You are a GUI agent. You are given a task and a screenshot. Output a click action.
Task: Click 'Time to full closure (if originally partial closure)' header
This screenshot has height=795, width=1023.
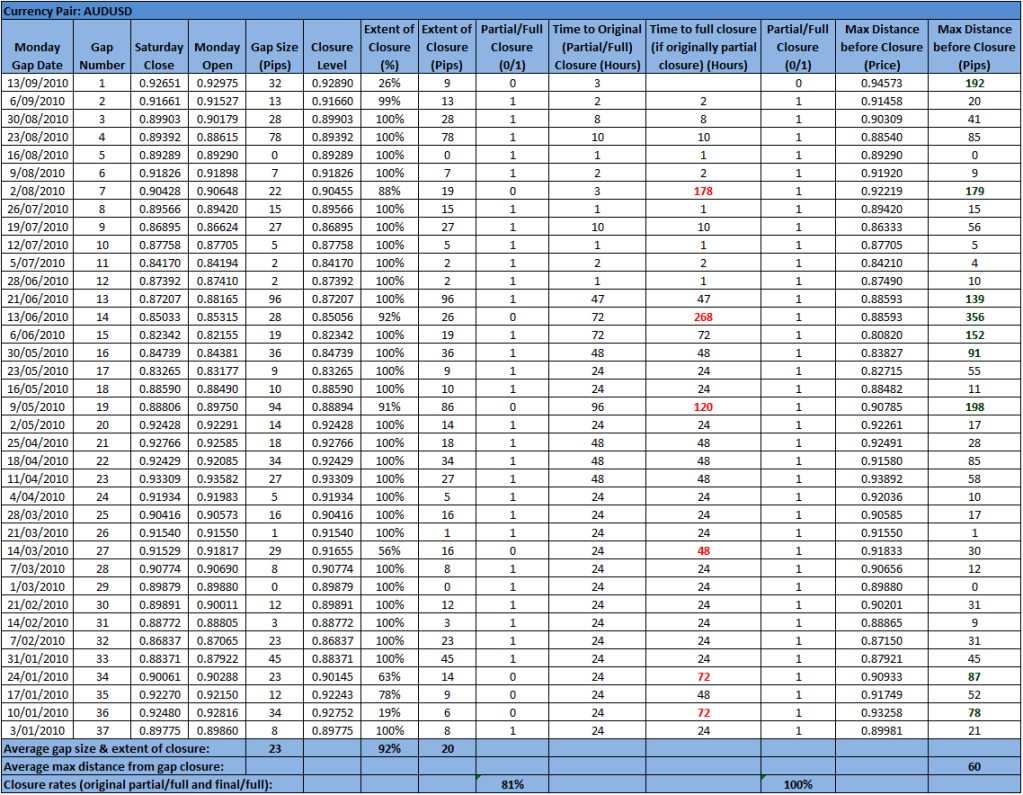click(x=703, y=47)
